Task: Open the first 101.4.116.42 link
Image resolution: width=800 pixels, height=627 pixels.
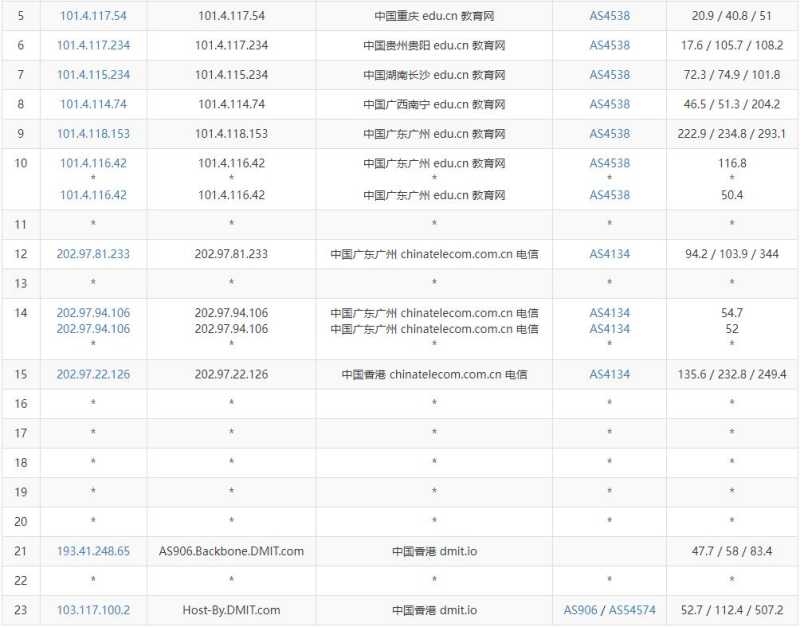Action: pyautogui.click(x=95, y=161)
